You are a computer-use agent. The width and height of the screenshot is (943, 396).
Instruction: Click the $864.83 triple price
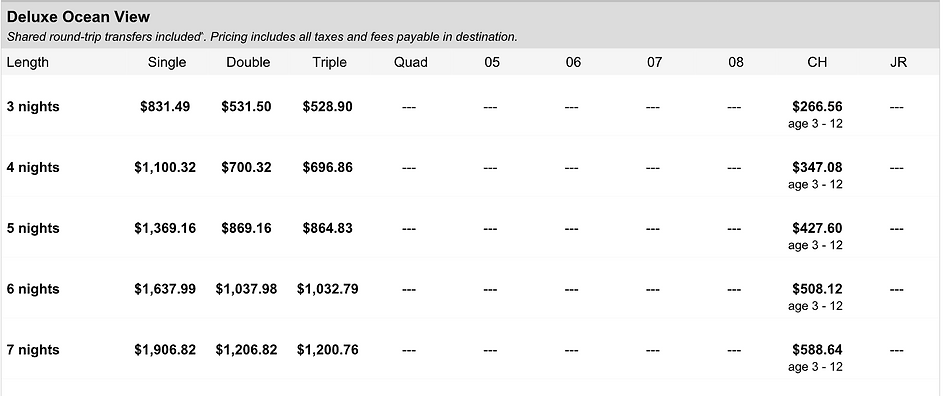point(327,229)
